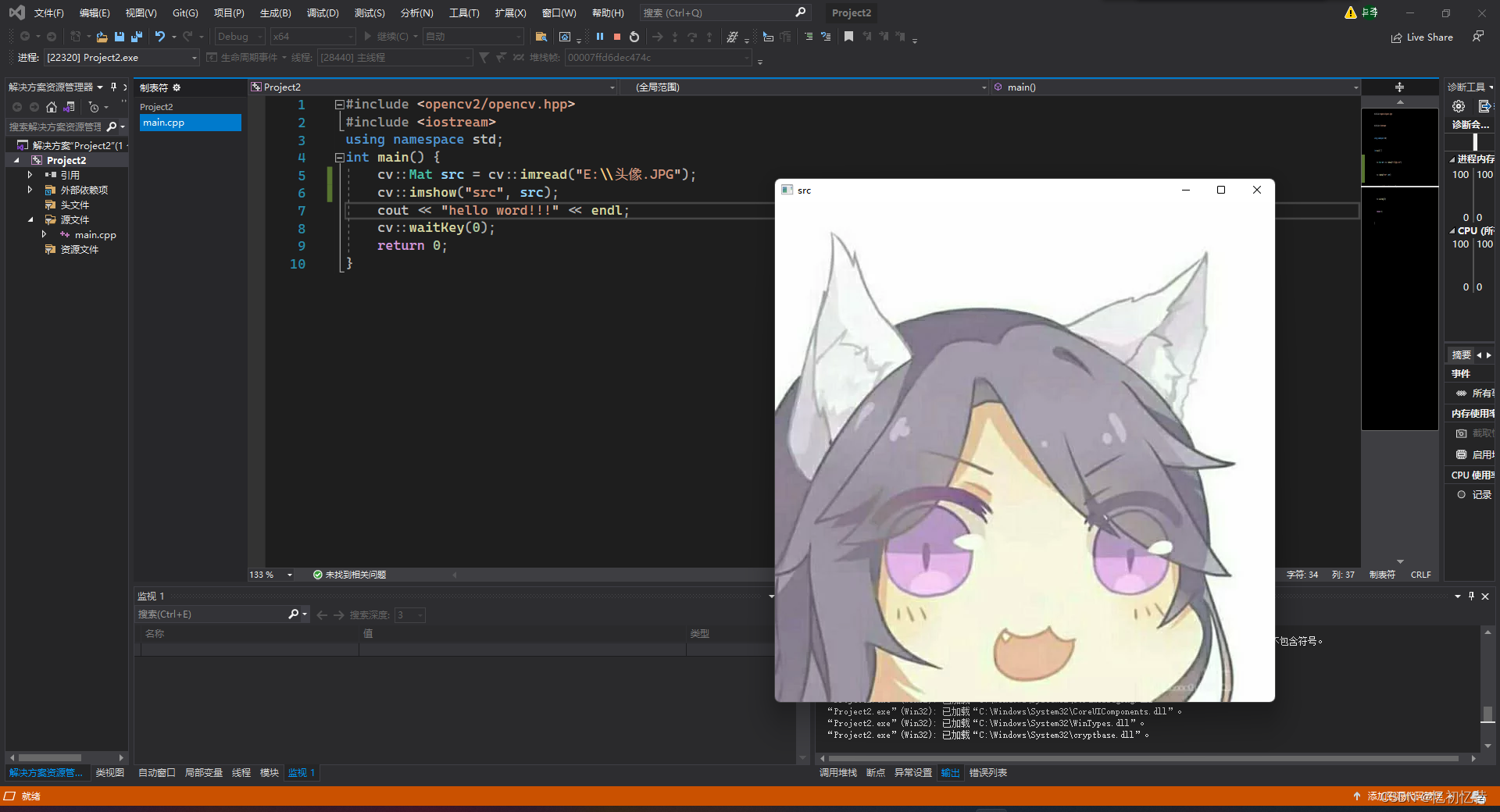
Task: Switch to the 错误列表 tab
Action: 988,773
